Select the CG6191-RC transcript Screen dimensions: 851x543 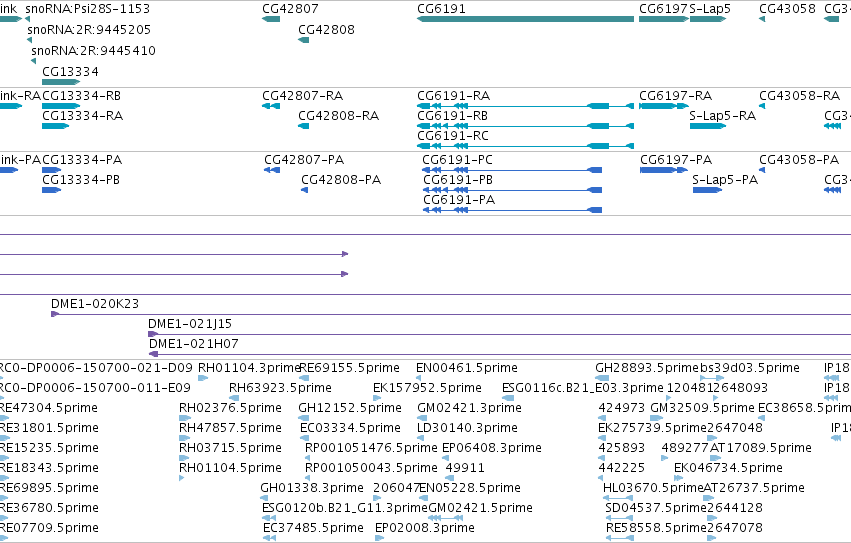tap(525, 146)
